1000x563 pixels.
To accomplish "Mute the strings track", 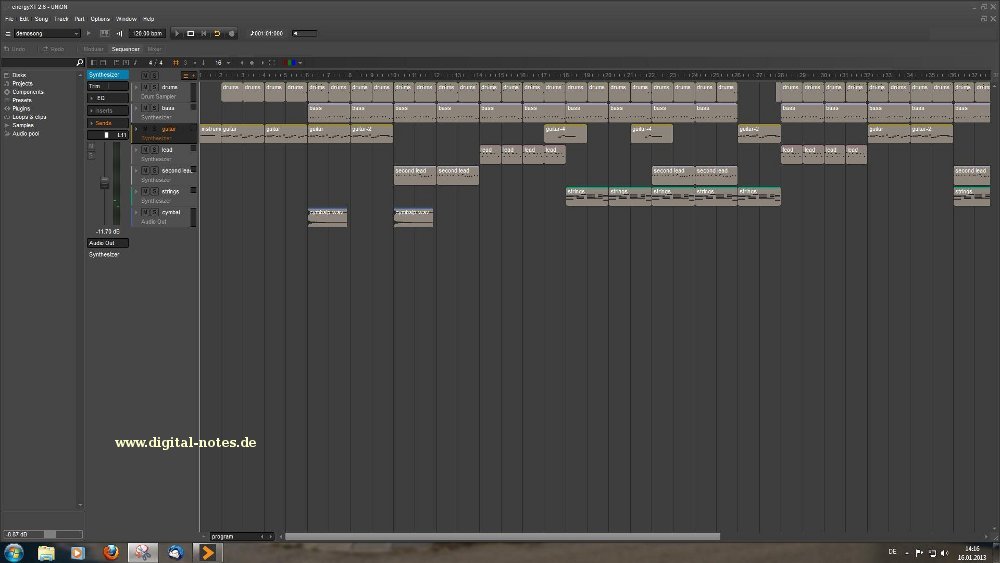I will point(144,191).
